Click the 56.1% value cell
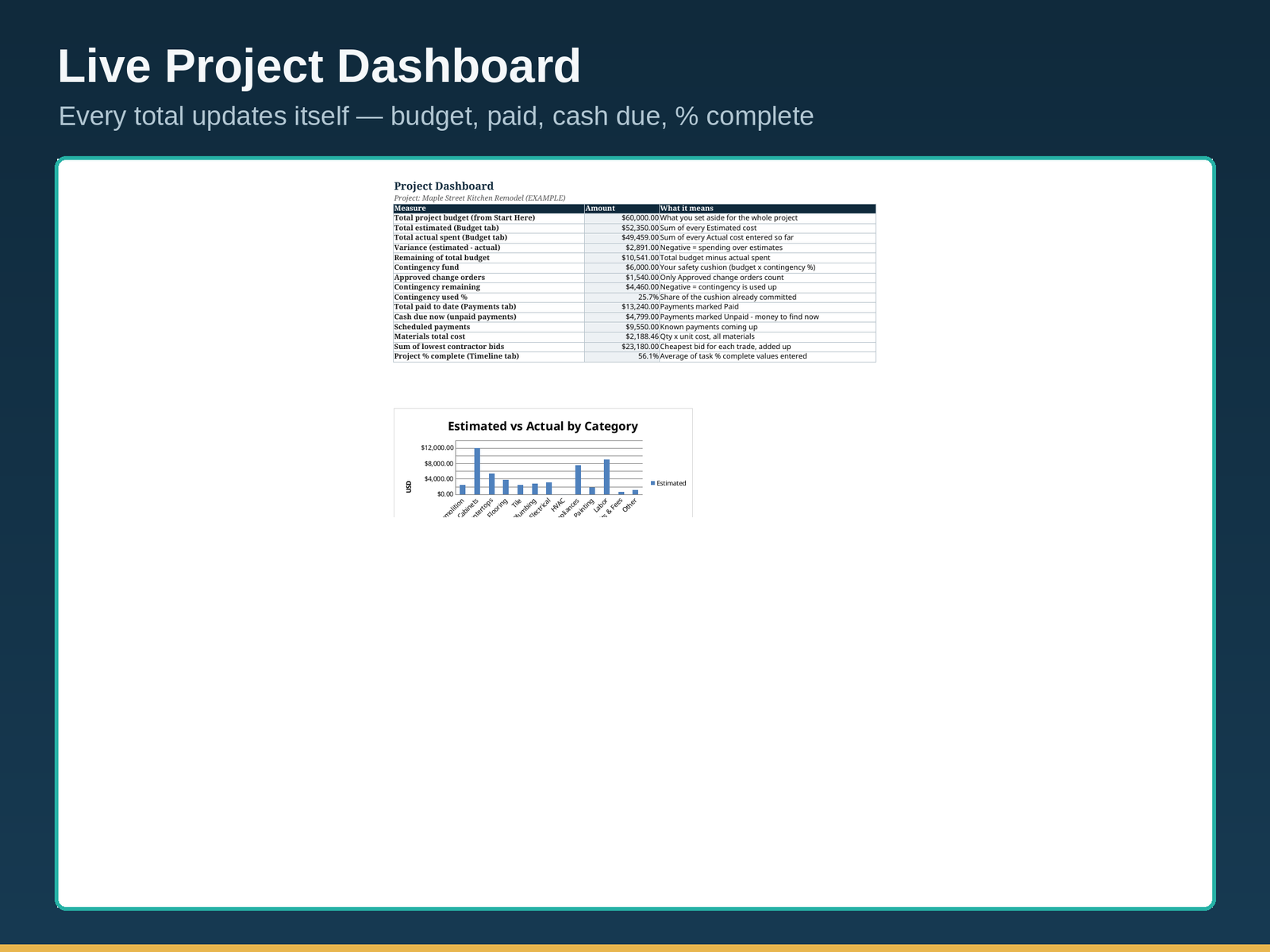Screen dimensions: 1270x952 (622, 356)
